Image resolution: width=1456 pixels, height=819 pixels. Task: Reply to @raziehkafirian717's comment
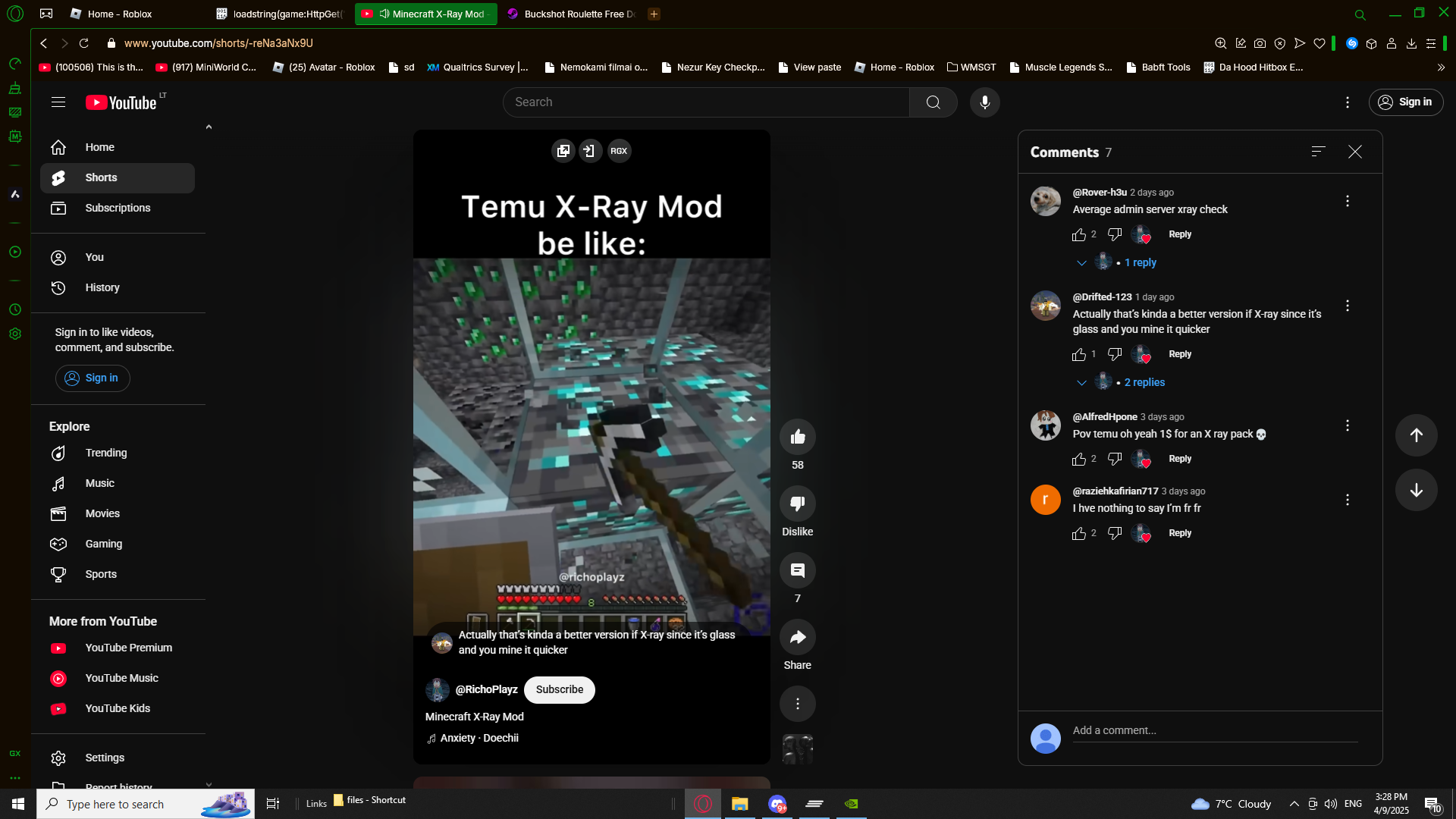click(x=1180, y=533)
